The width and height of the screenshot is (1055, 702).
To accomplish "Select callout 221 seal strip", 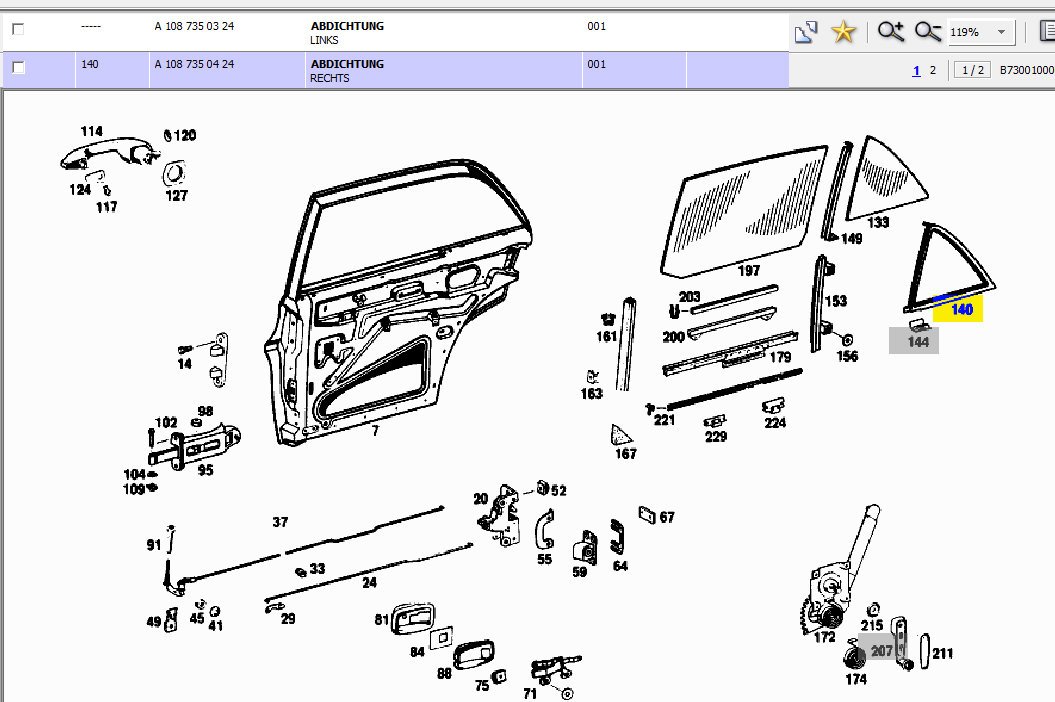I will [664, 420].
